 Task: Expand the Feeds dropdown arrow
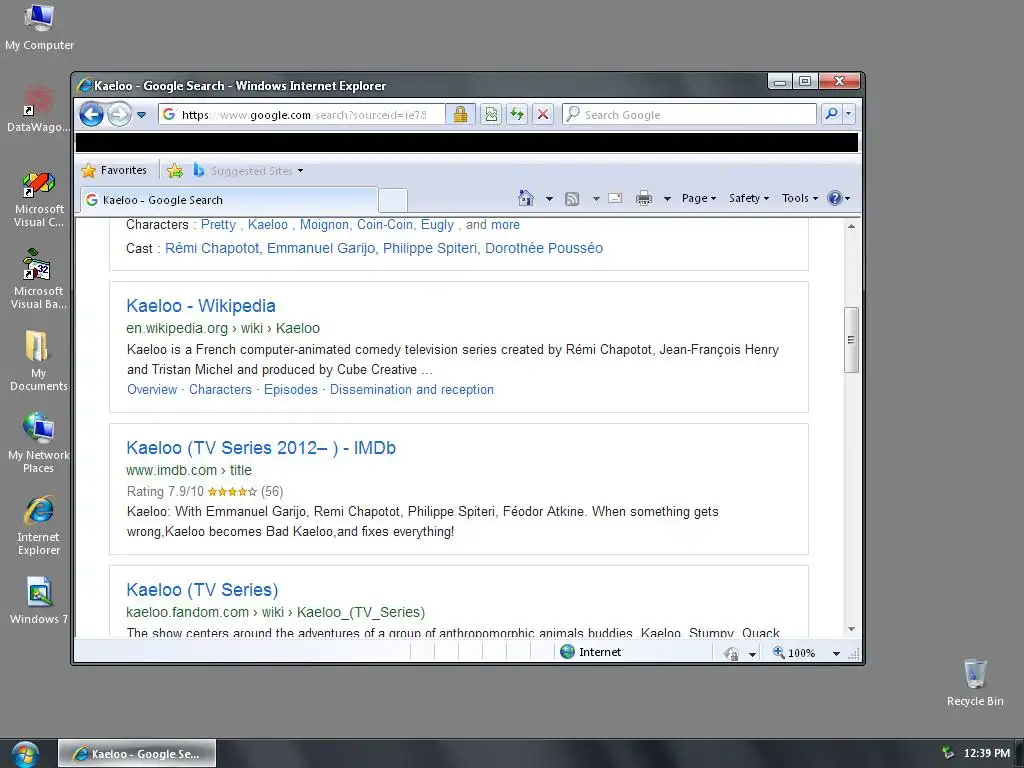click(596, 199)
